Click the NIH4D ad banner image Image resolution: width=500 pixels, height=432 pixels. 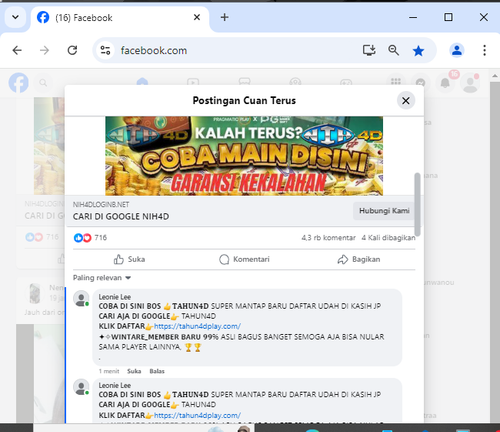244,156
